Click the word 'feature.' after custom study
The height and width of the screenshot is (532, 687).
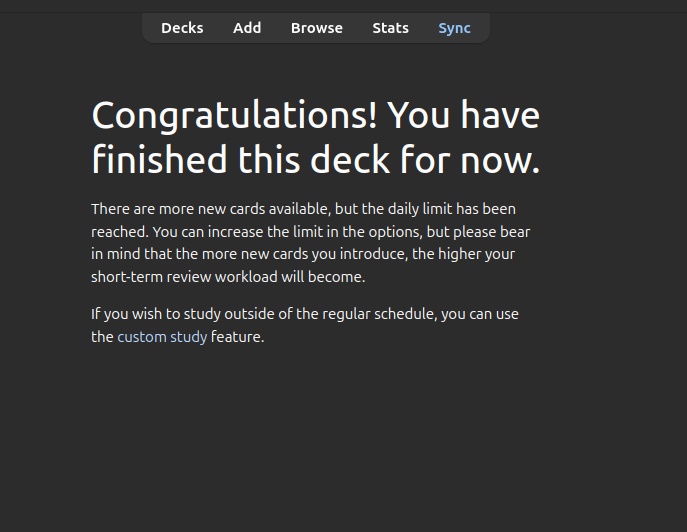coord(237,337)
